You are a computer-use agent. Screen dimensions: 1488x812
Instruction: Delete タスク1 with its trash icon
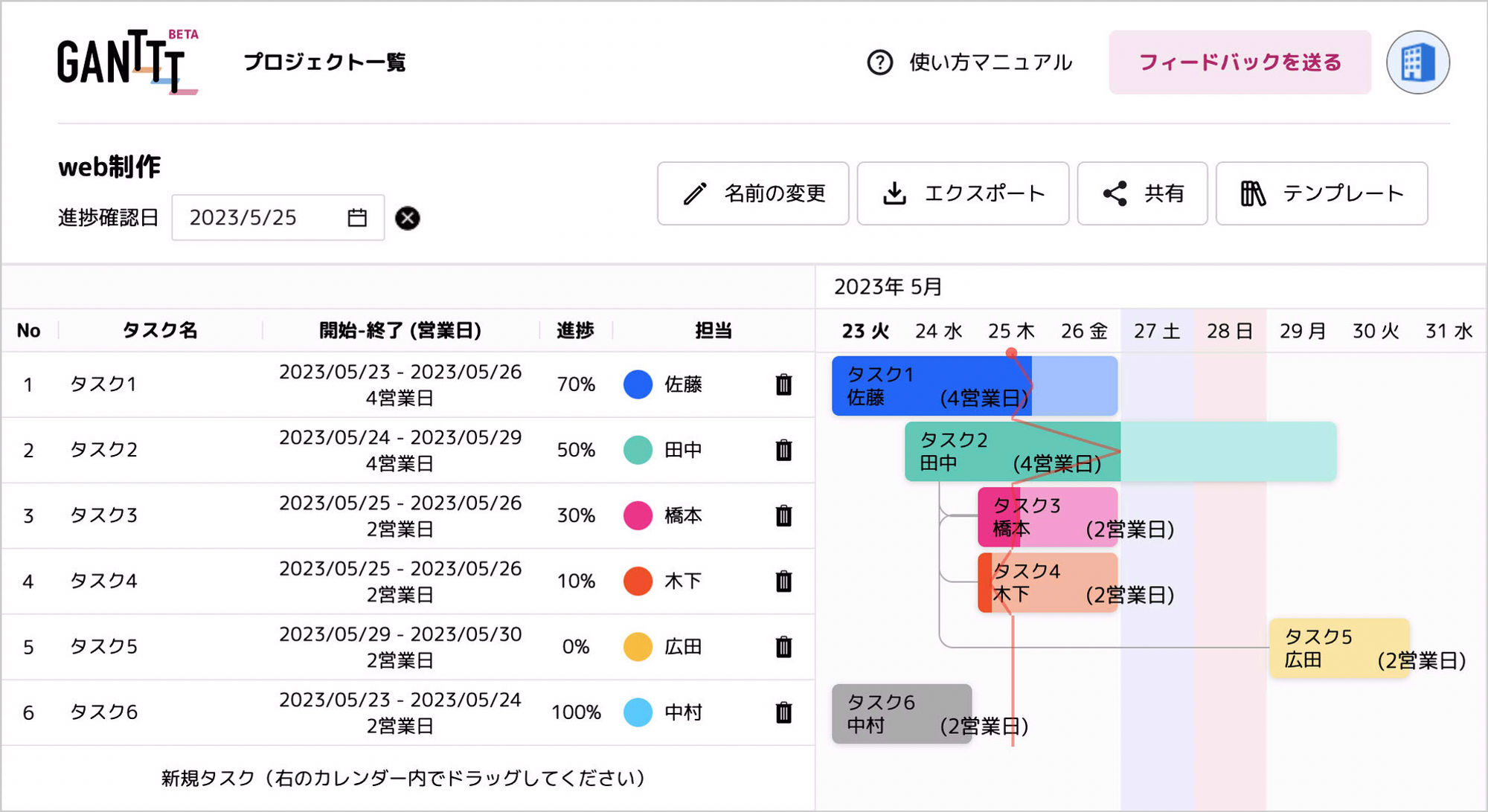point(783,384)
